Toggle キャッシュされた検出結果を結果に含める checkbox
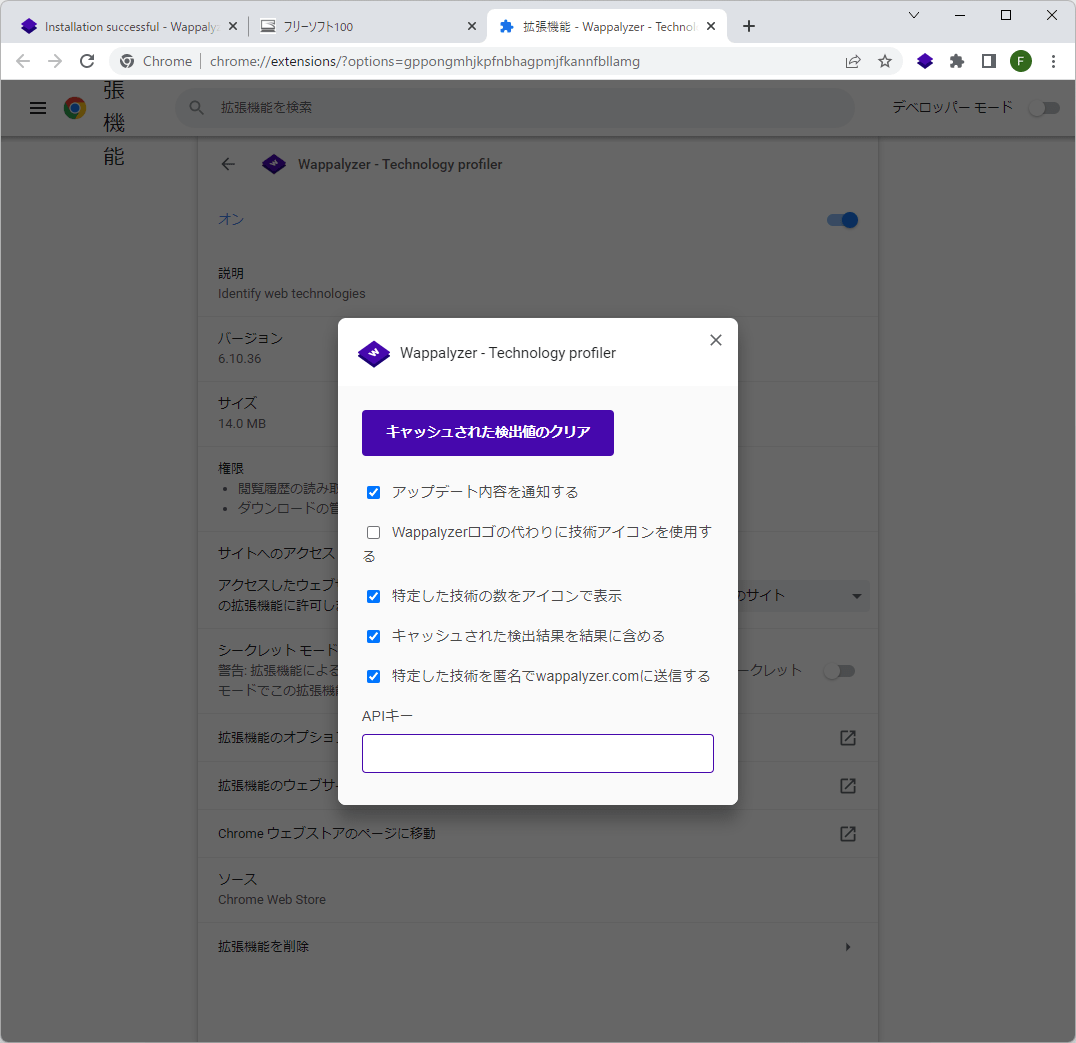 373,637
